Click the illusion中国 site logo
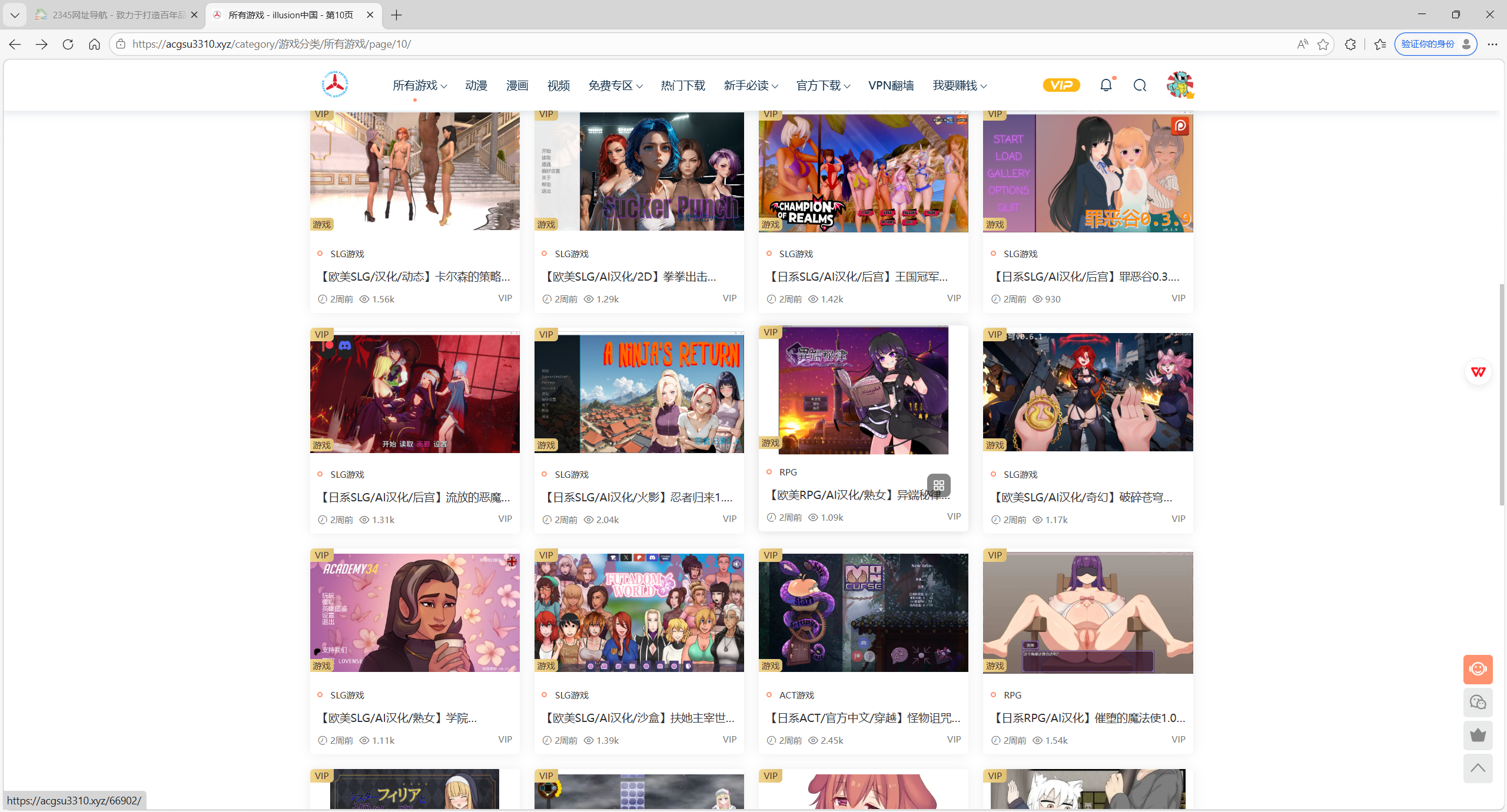This screenshot has width=1507, height=812. (335, 85)
